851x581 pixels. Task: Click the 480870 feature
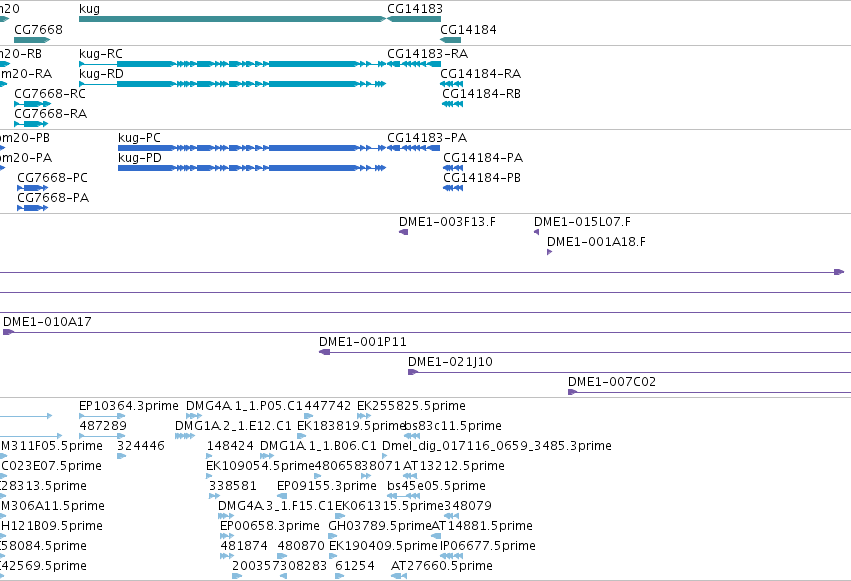click(x=282, y=557)
